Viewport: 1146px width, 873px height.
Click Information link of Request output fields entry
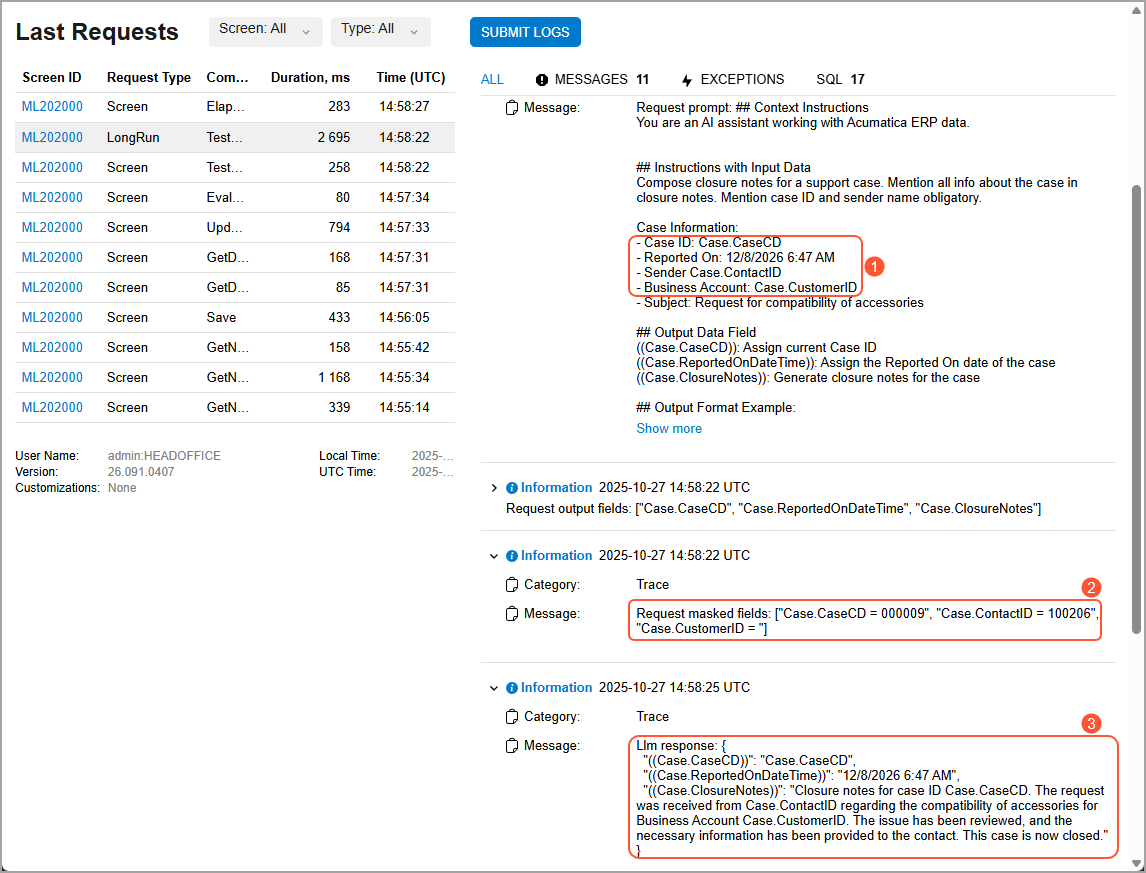pos(556,488)
